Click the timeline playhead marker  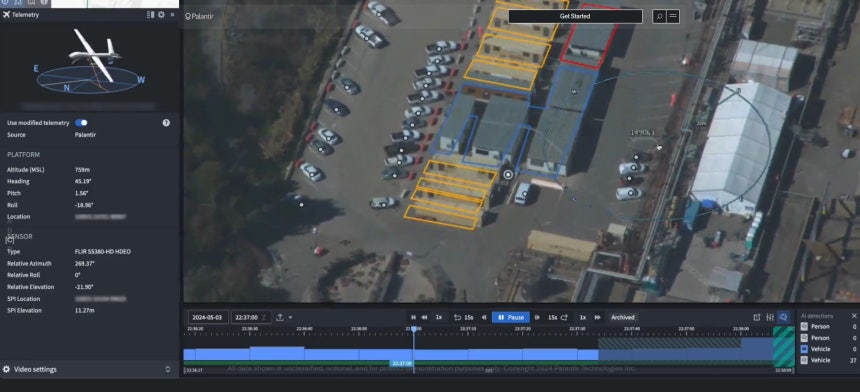pos(414,329)
